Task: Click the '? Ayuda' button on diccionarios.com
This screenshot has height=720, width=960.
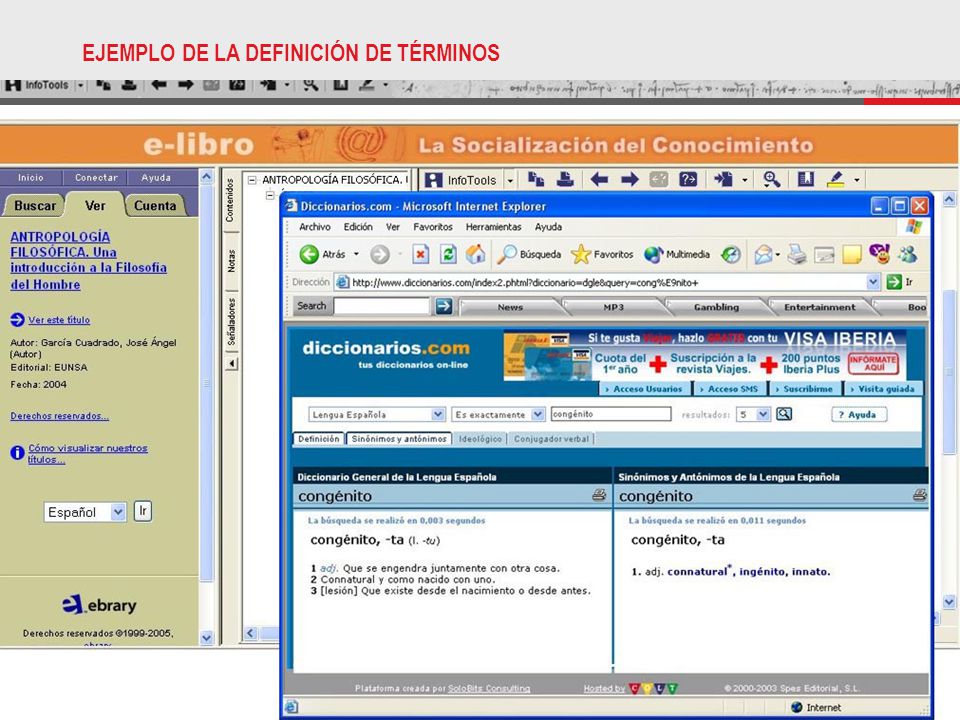Action: [859, 414]
